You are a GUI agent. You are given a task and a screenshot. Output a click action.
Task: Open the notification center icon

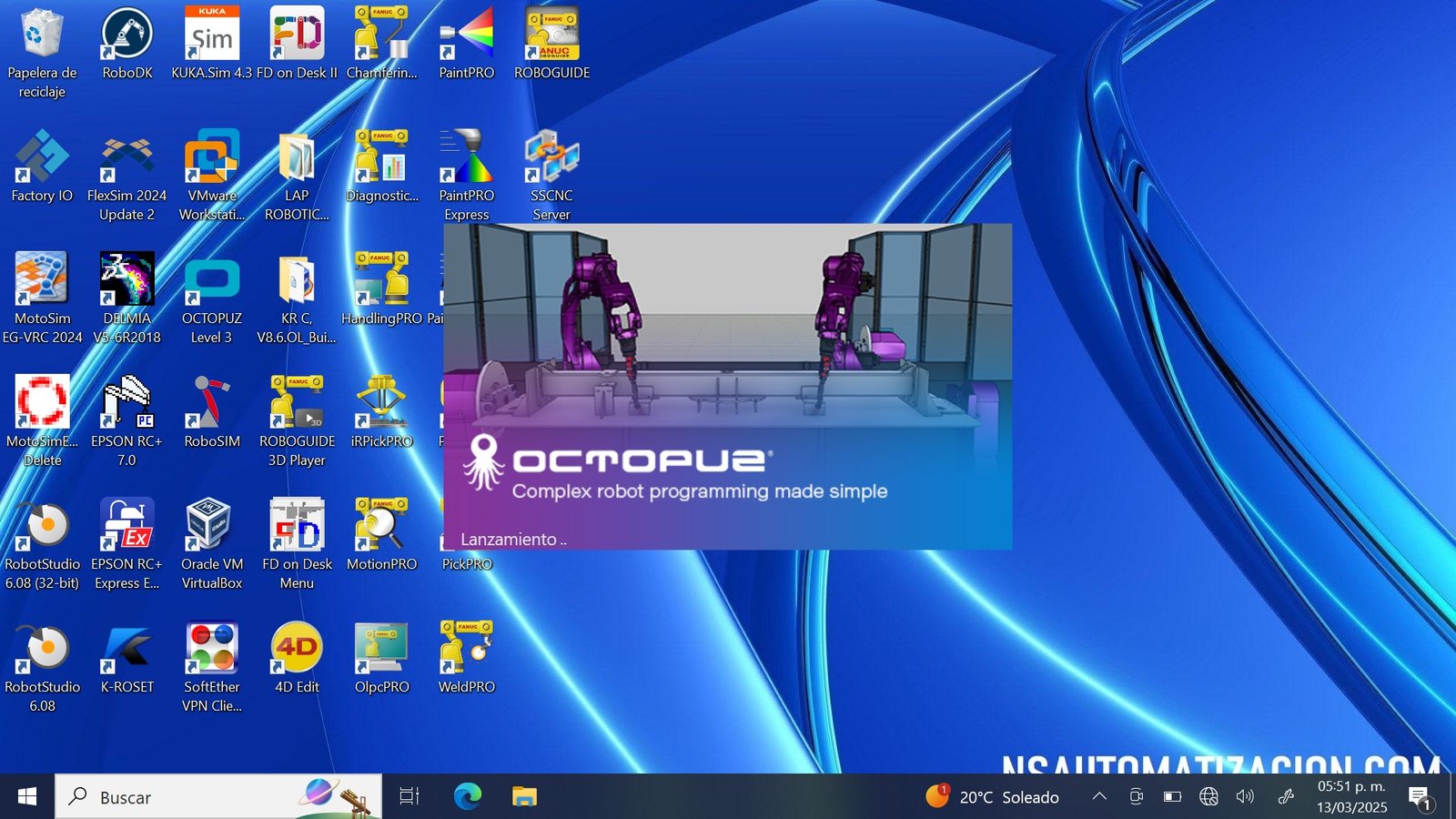1421,798
